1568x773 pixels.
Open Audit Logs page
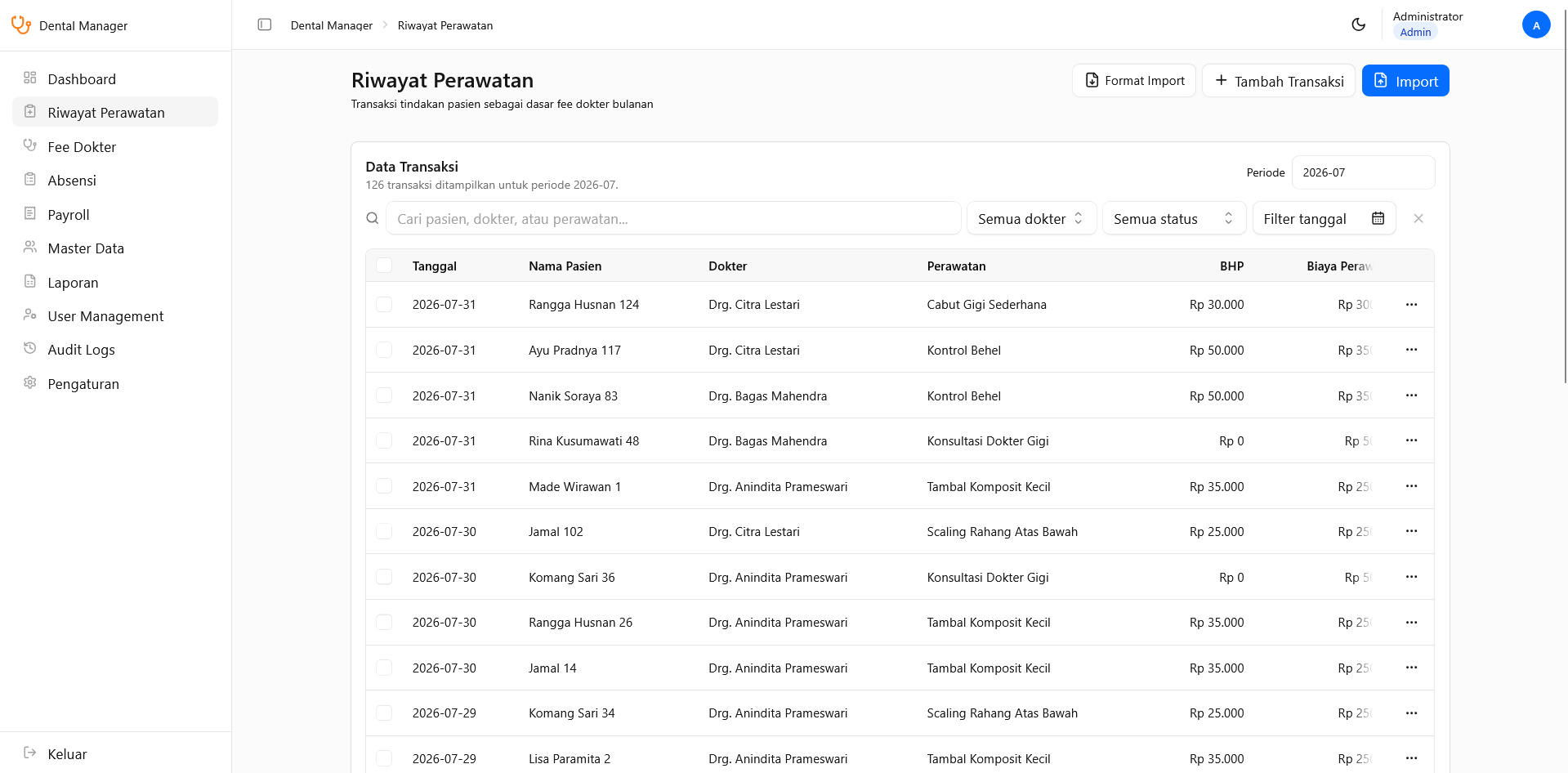tap(115, 349)
